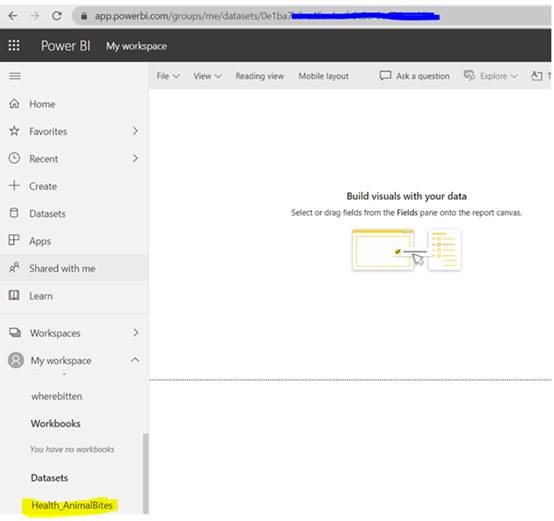Expand the Favorites flyout chevron
554x521 pixels.
(x=135, y=131)
